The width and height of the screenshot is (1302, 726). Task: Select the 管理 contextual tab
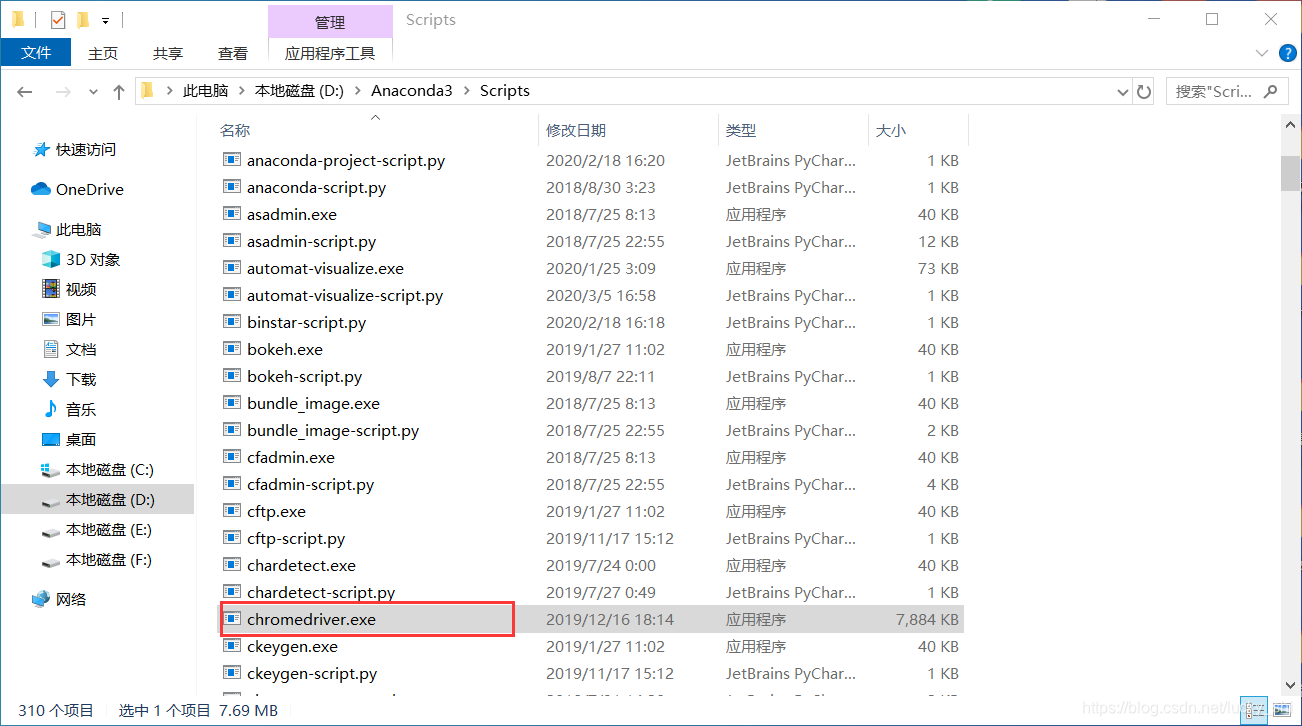click(330, 21)
